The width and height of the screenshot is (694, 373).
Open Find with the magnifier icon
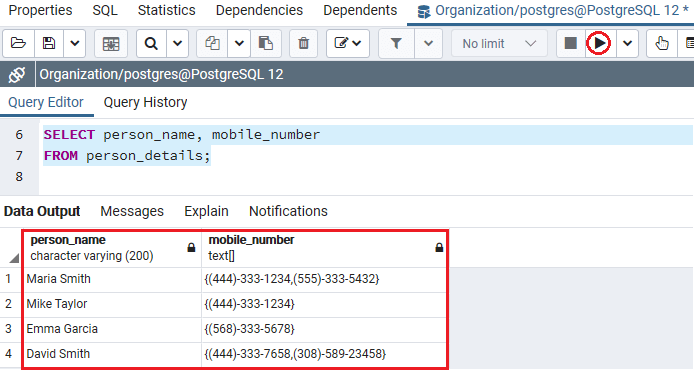pos(151,43)
